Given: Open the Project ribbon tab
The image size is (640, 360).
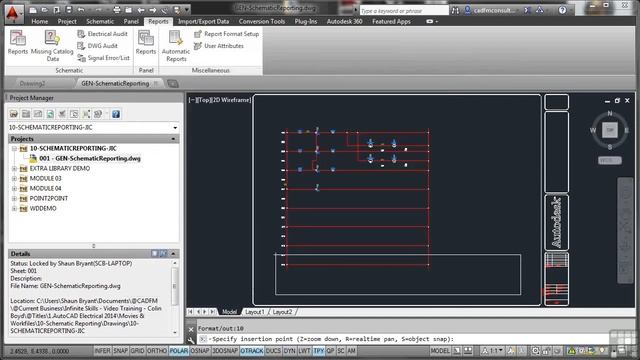Looking at the screenshot, I should pyautogui.click(x=67, y=21).
